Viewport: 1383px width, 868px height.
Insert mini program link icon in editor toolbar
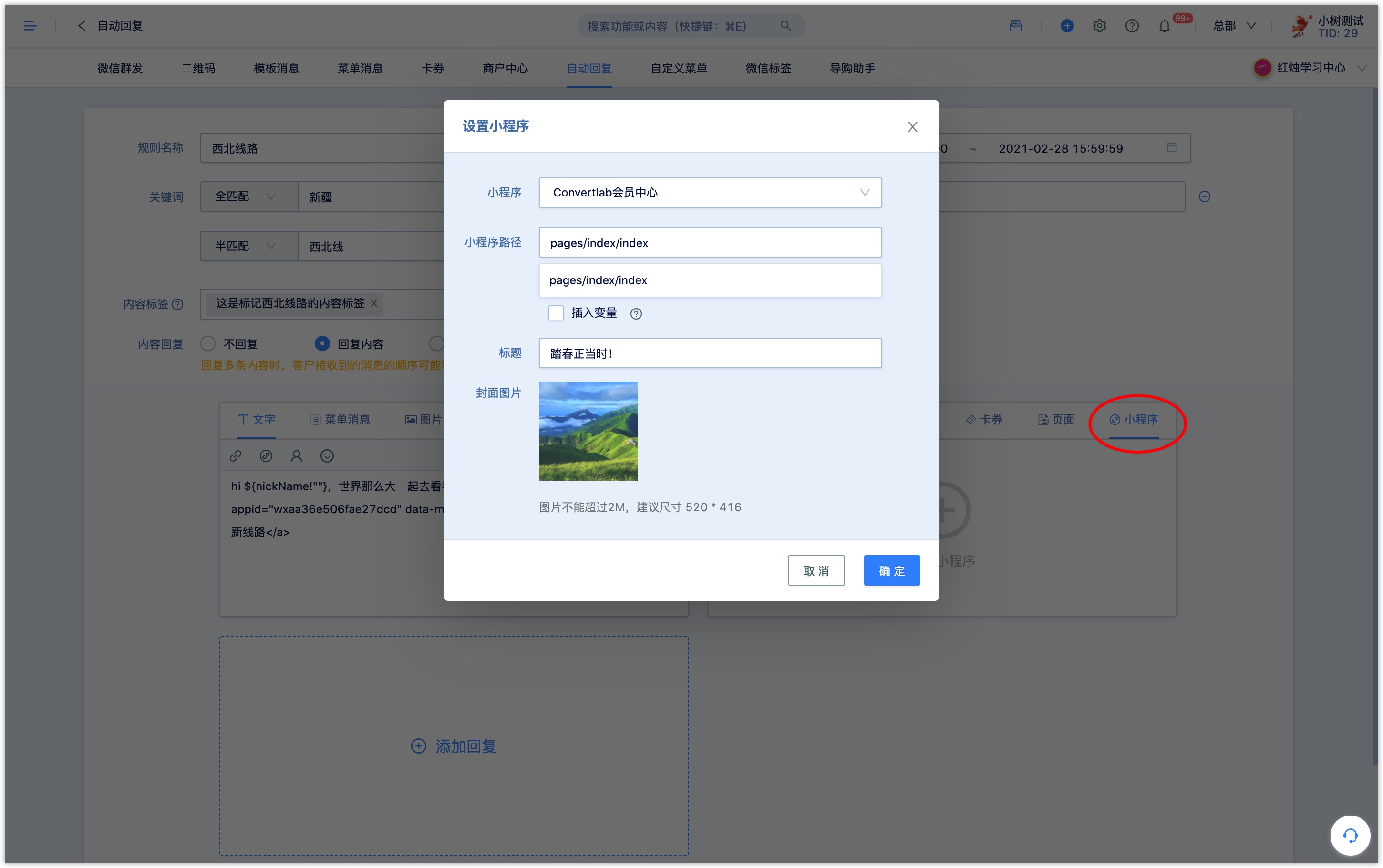266,456
